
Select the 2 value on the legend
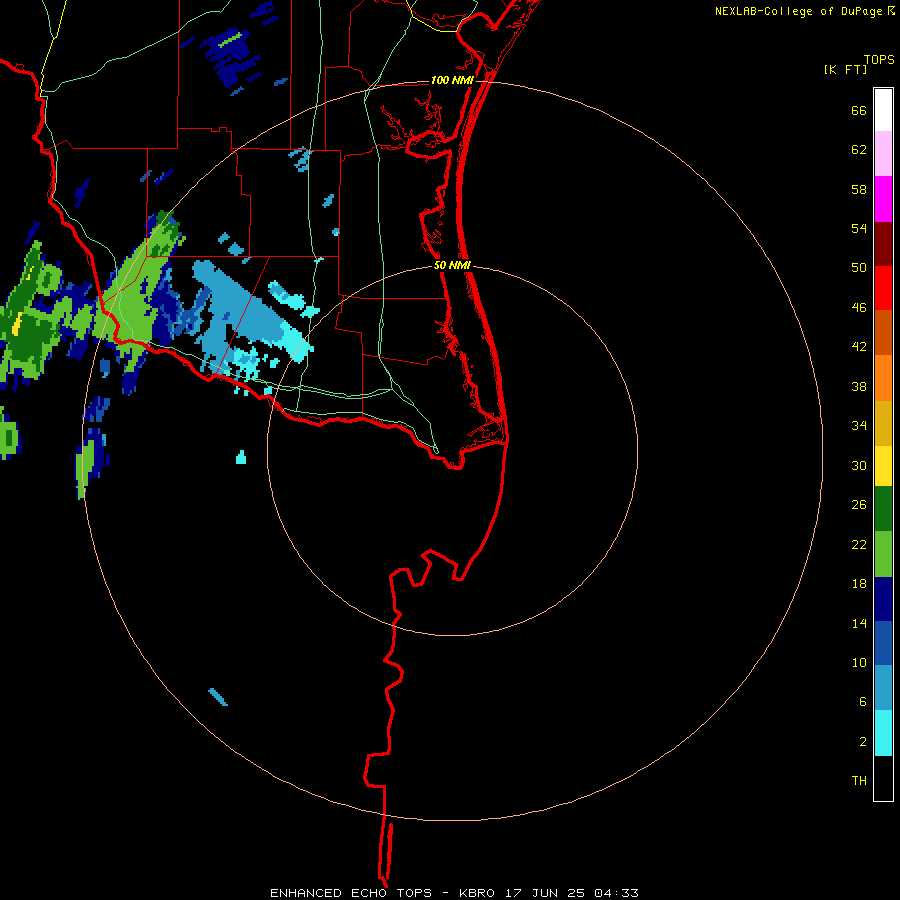[x=863, y=742]
